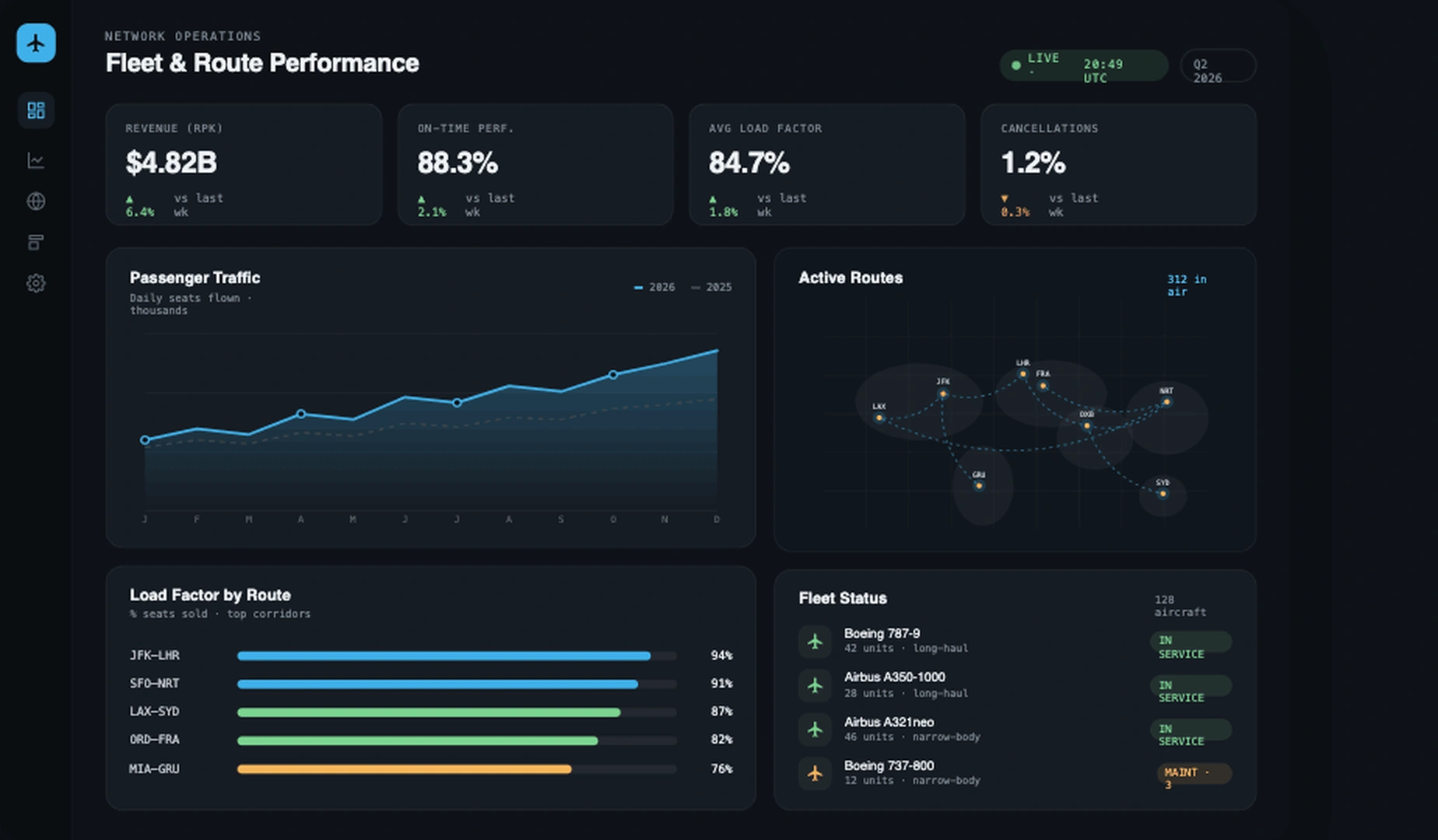The height and width of the screenshot is (840, 1438).
Task: Click the ORD–FRA route label
Action: point(154,740)
